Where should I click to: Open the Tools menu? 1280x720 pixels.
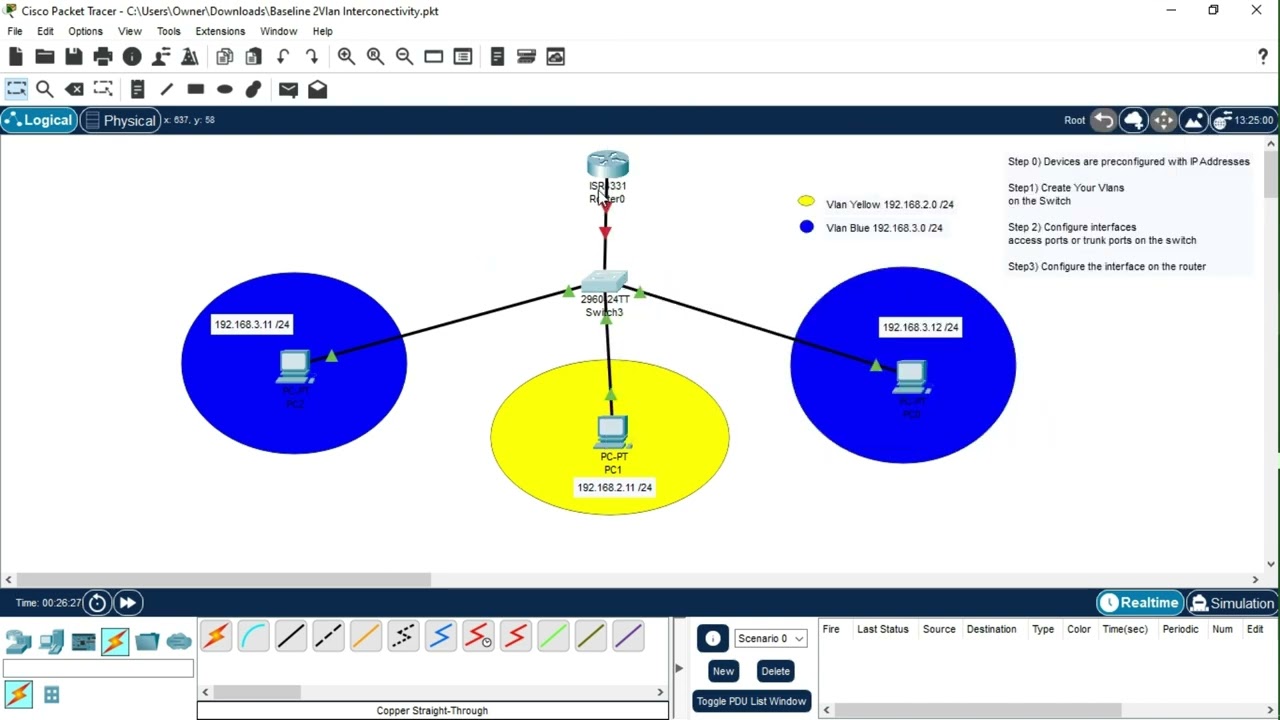(168, 31)
